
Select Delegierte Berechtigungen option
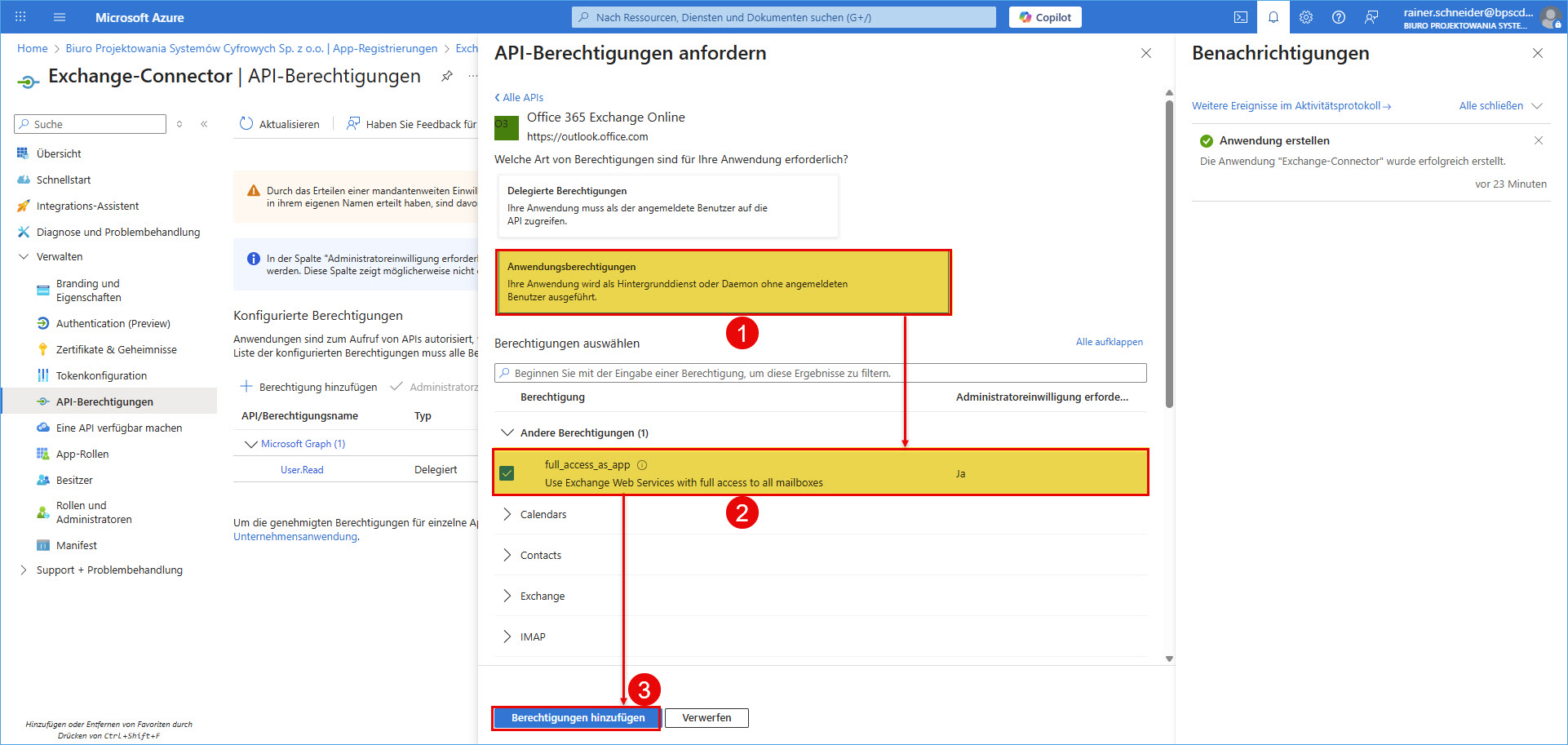click(x=667, y=206)
